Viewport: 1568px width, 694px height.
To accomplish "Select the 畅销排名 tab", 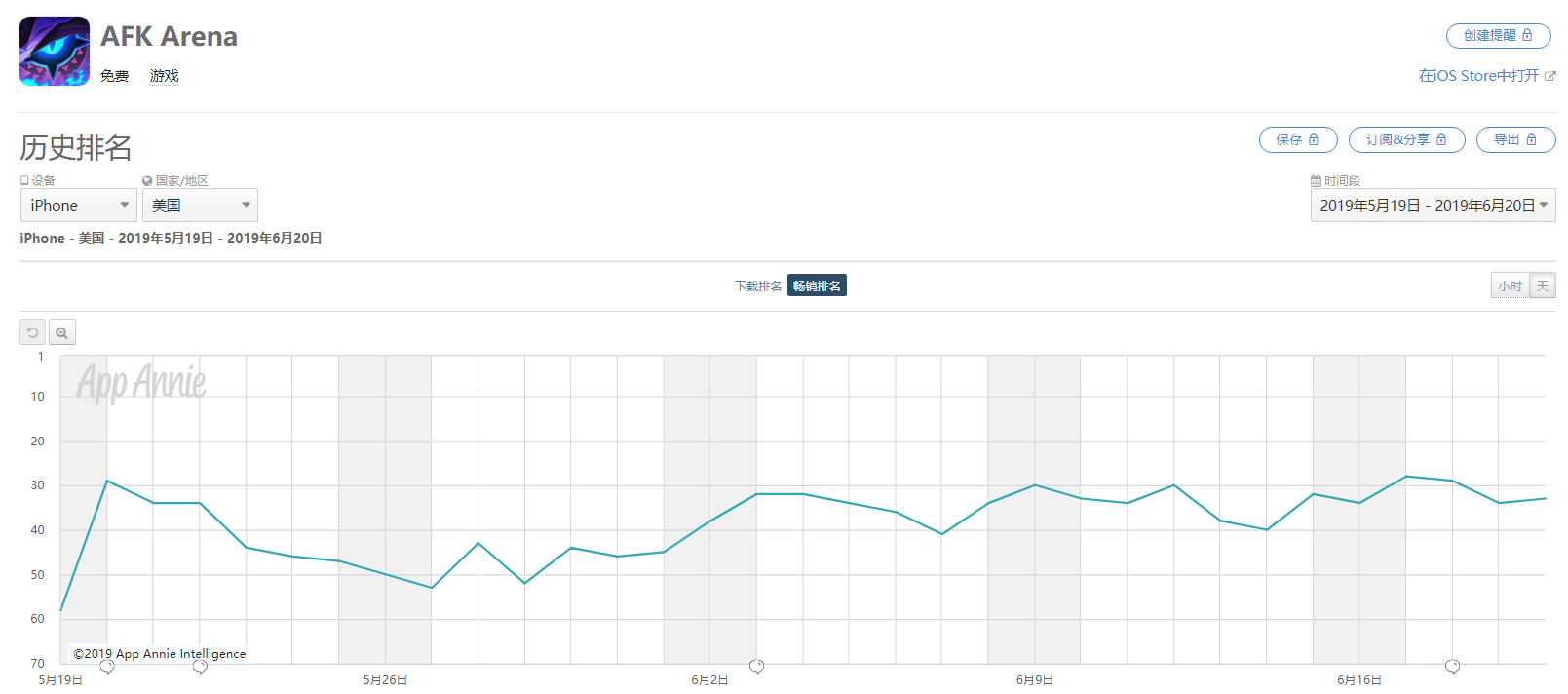I will (x=817, y=286).
